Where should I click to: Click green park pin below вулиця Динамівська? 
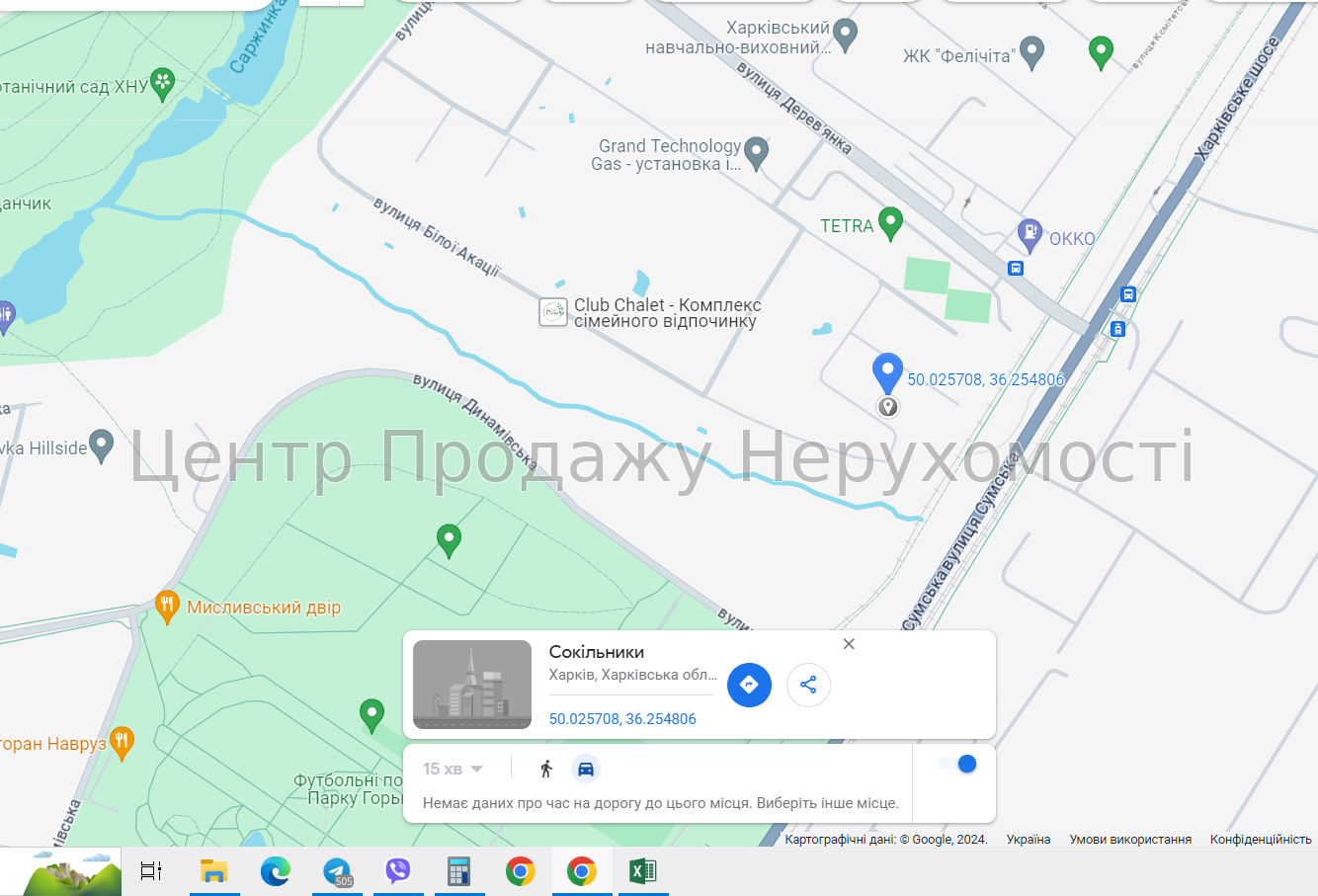click(x=449, y=541)
